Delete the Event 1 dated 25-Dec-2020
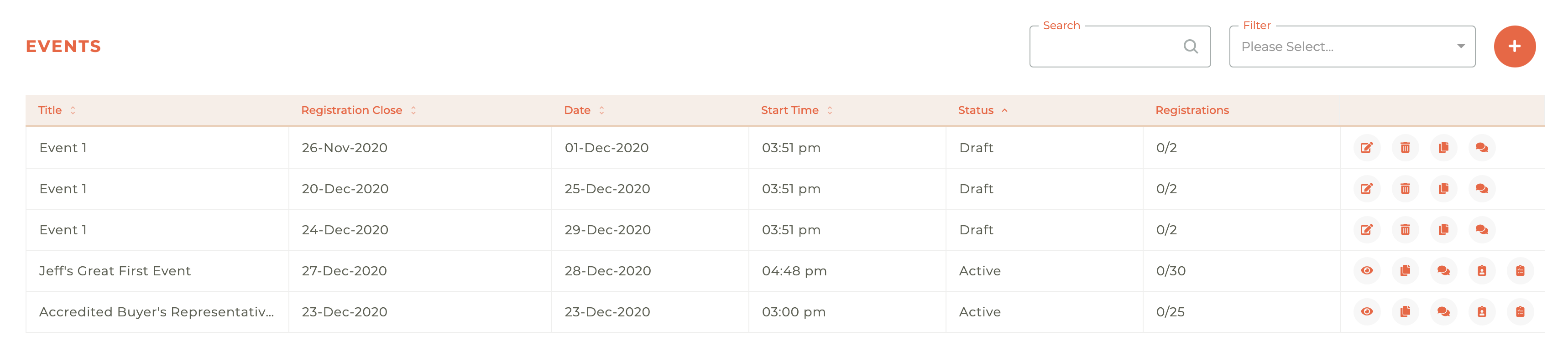 click(1405, 188)
